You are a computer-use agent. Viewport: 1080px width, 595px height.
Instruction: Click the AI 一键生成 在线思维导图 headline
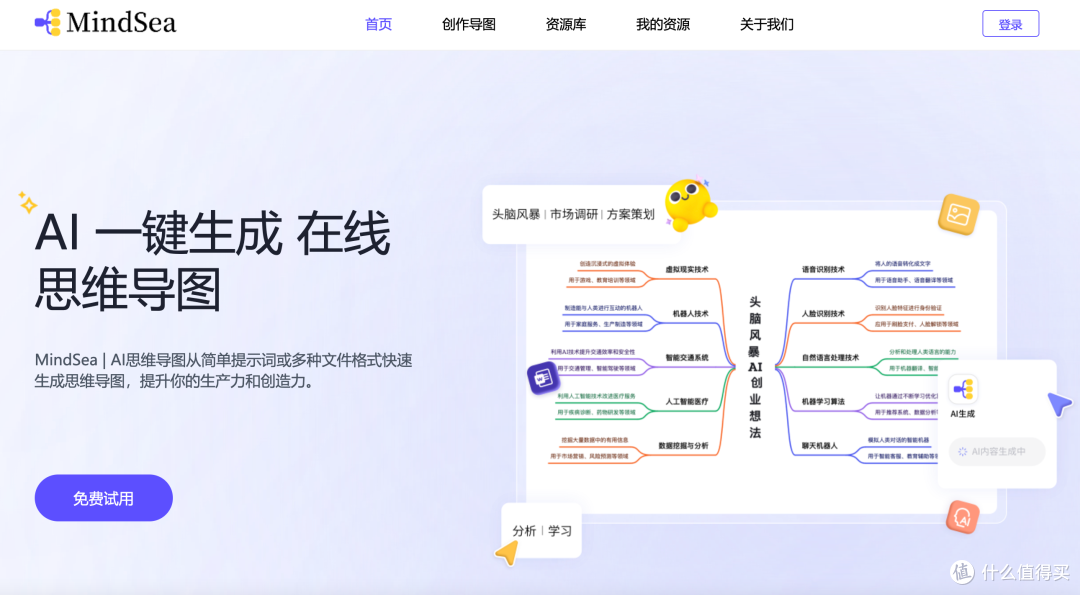click(x=213, y=261)
